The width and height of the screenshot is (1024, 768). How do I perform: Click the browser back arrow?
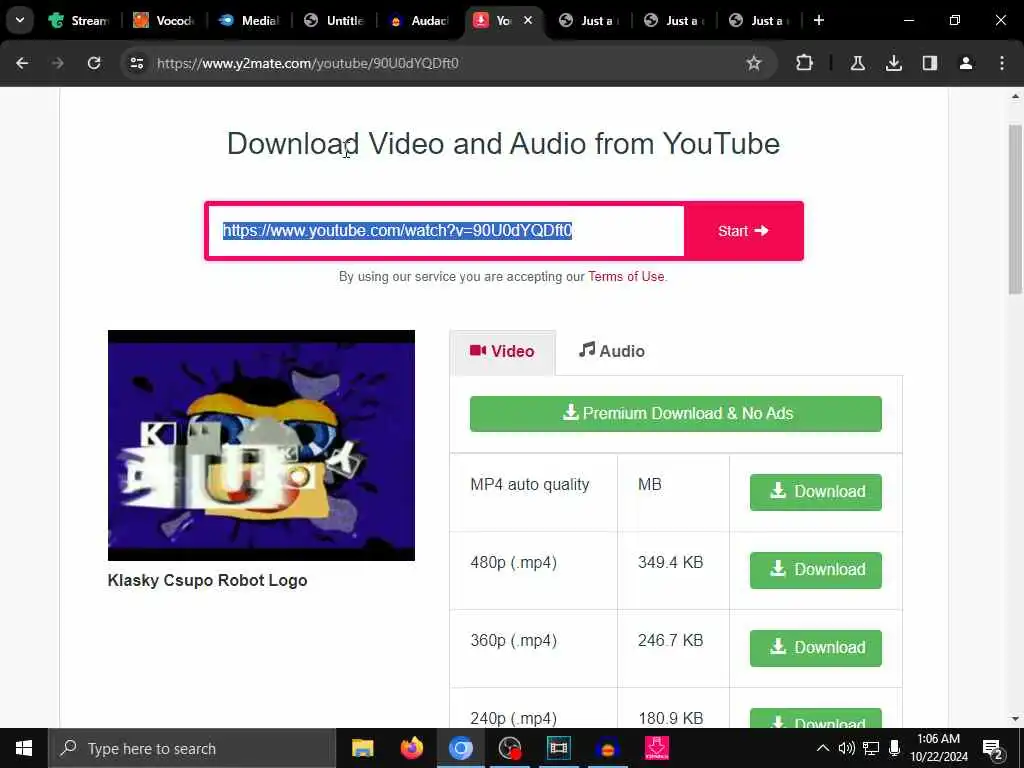[22, 63]
